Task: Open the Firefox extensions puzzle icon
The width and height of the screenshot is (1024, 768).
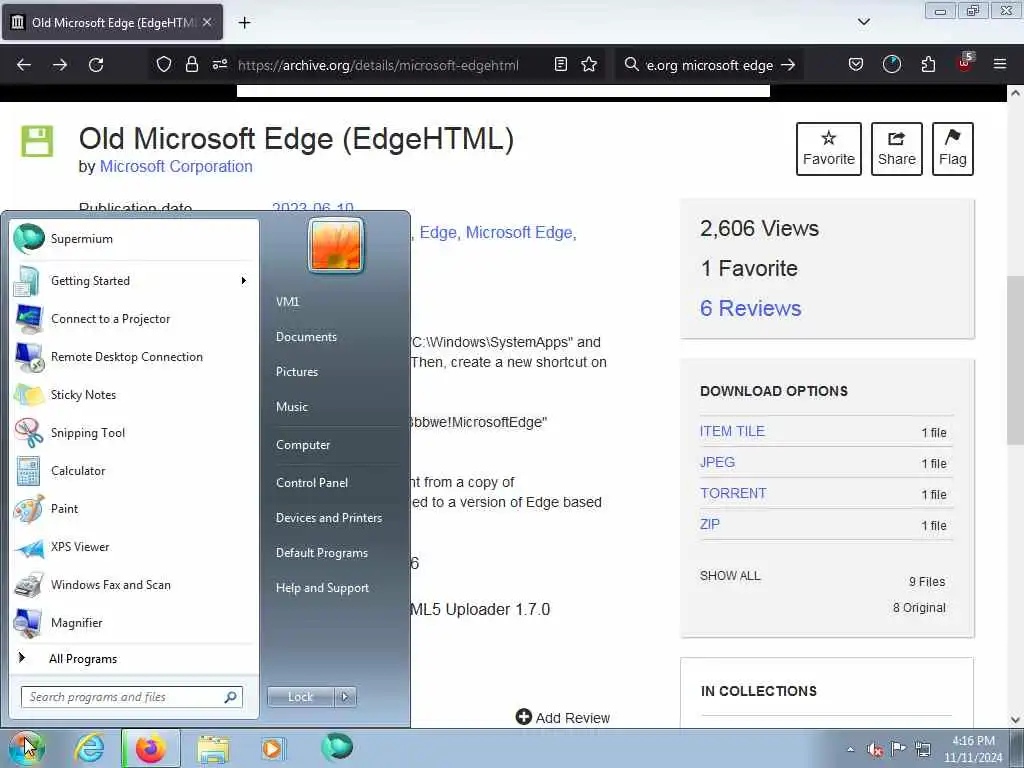Action: [928, 64]
